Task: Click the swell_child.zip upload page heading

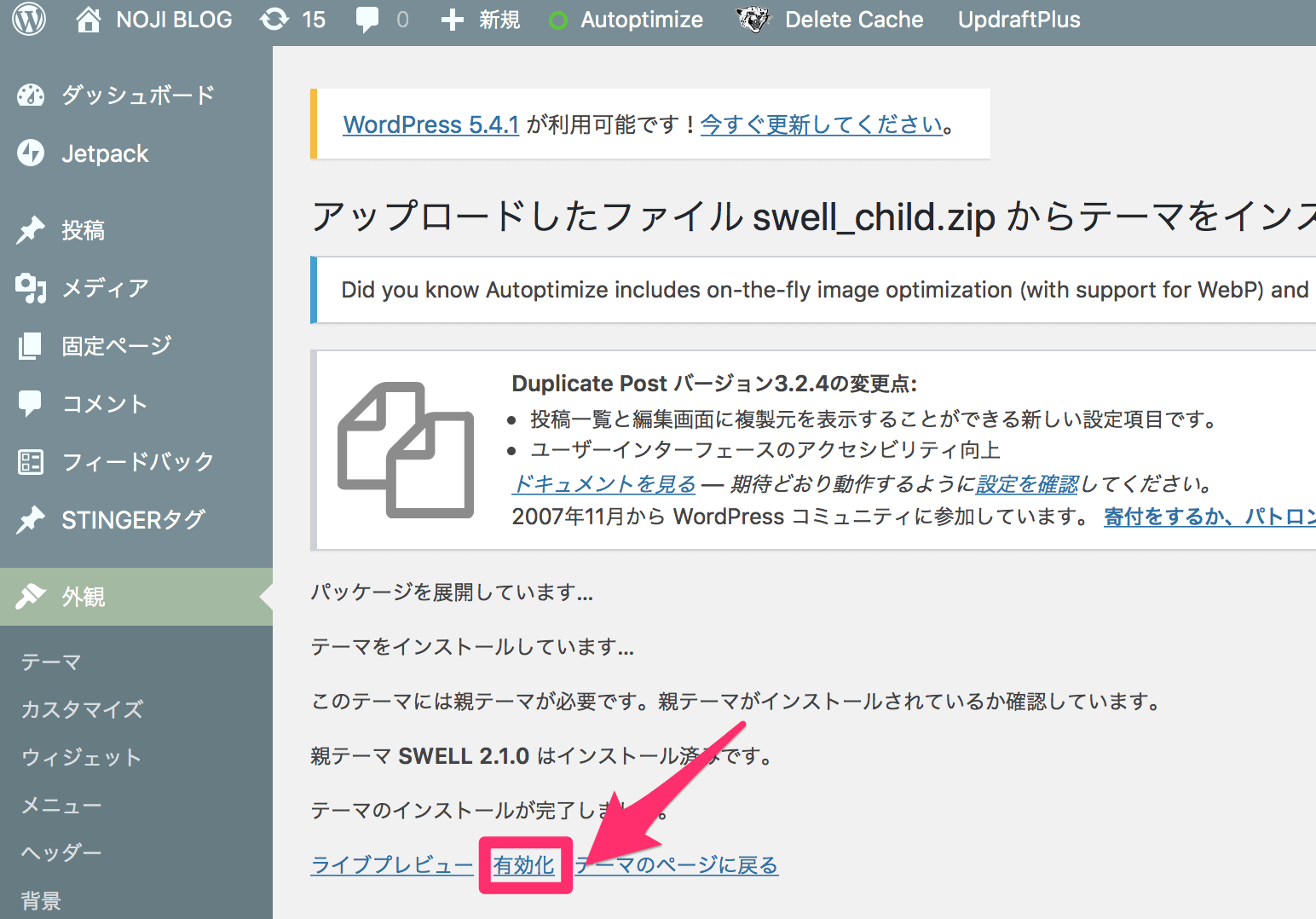Action: point(813,217)
